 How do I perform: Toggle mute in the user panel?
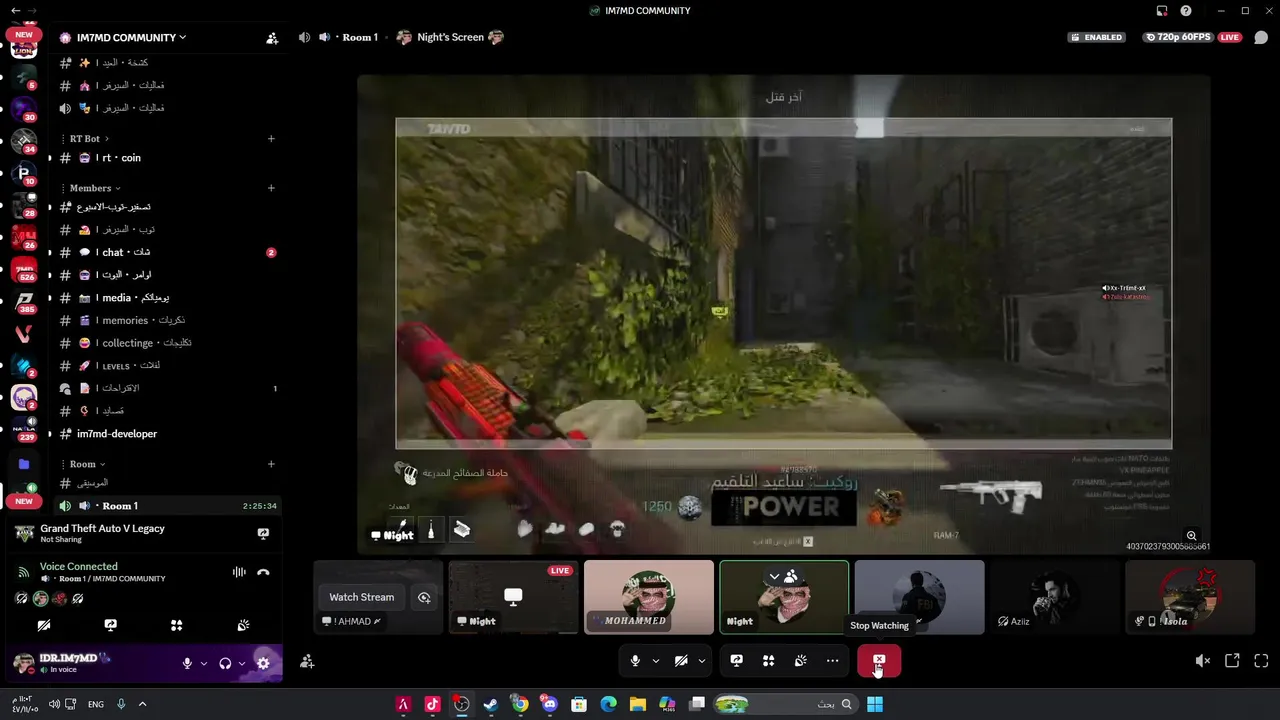pos(187,663)
